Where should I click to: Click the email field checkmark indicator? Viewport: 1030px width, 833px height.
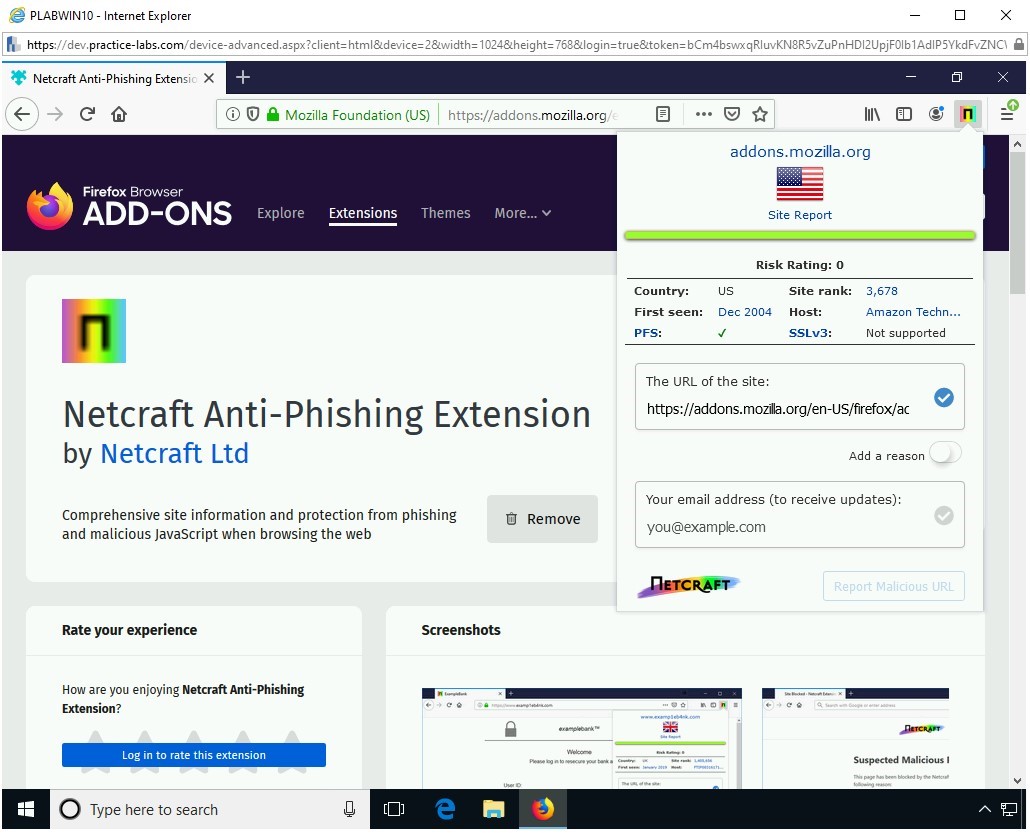(943, 516)
